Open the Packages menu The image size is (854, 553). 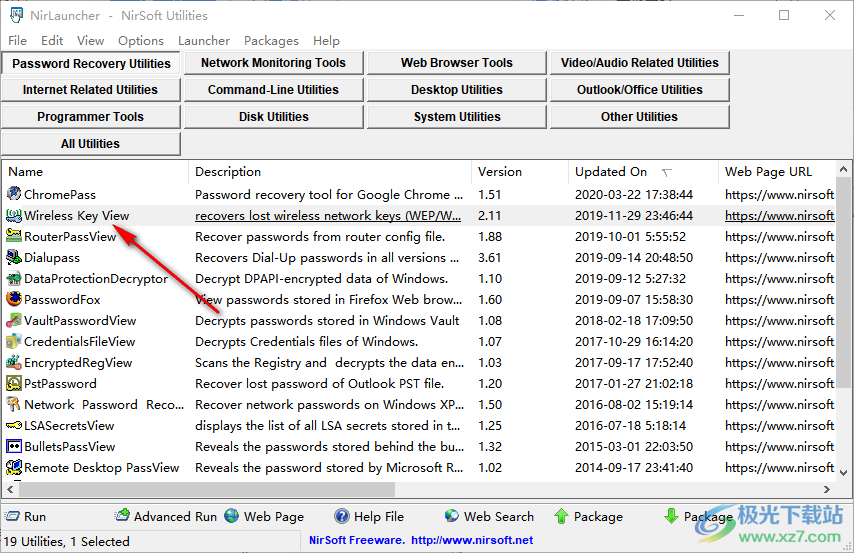click(x=271, y=41)
